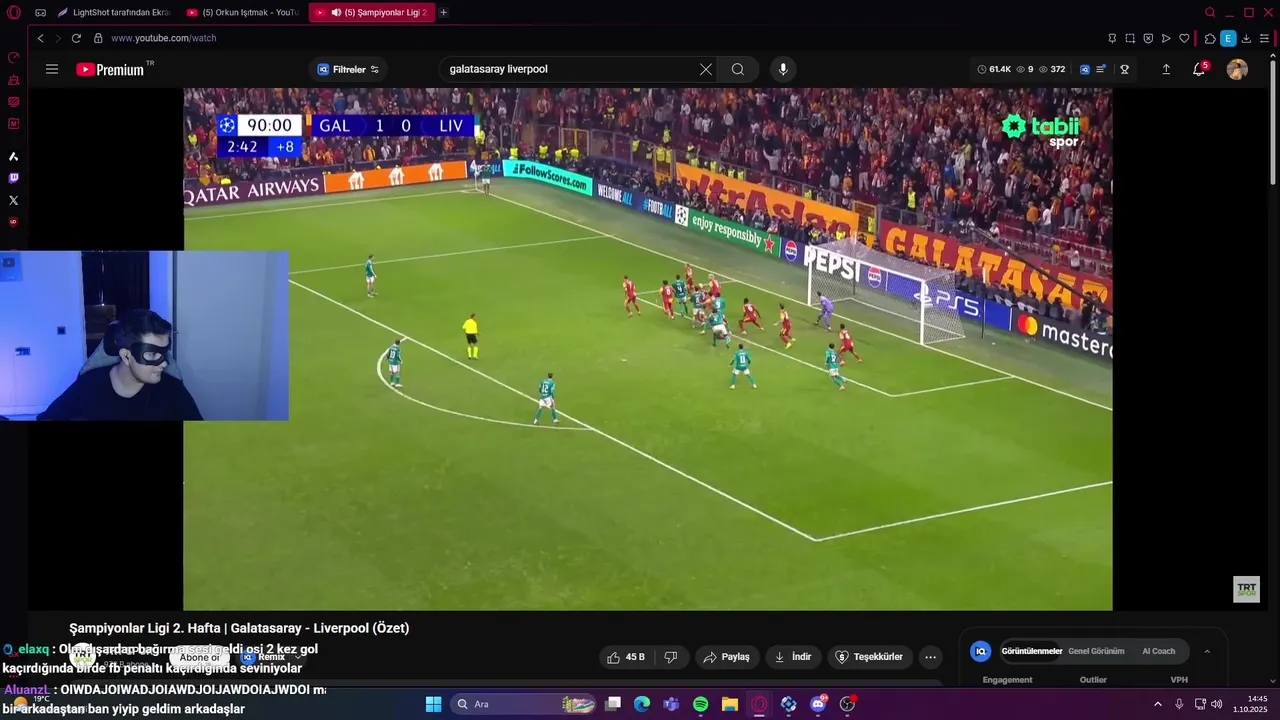
Task: Open Twitch in the Opera sidebar
Action: tap(13, 178)
